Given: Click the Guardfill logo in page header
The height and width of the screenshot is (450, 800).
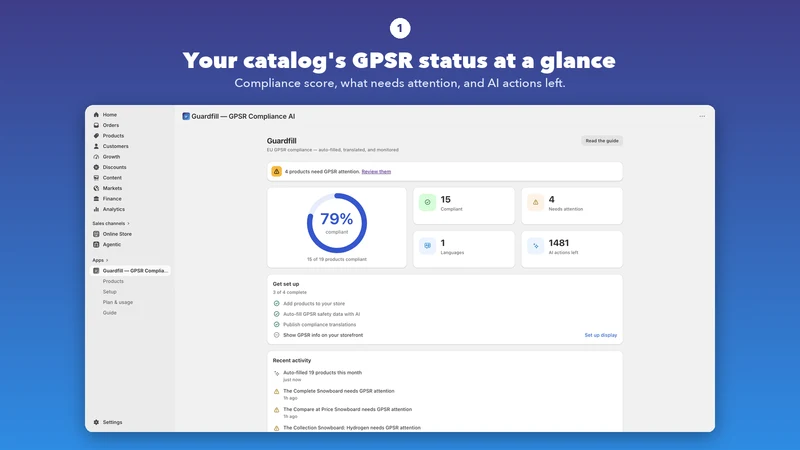Looking at the screenshot, I should (x=186, y=116).
